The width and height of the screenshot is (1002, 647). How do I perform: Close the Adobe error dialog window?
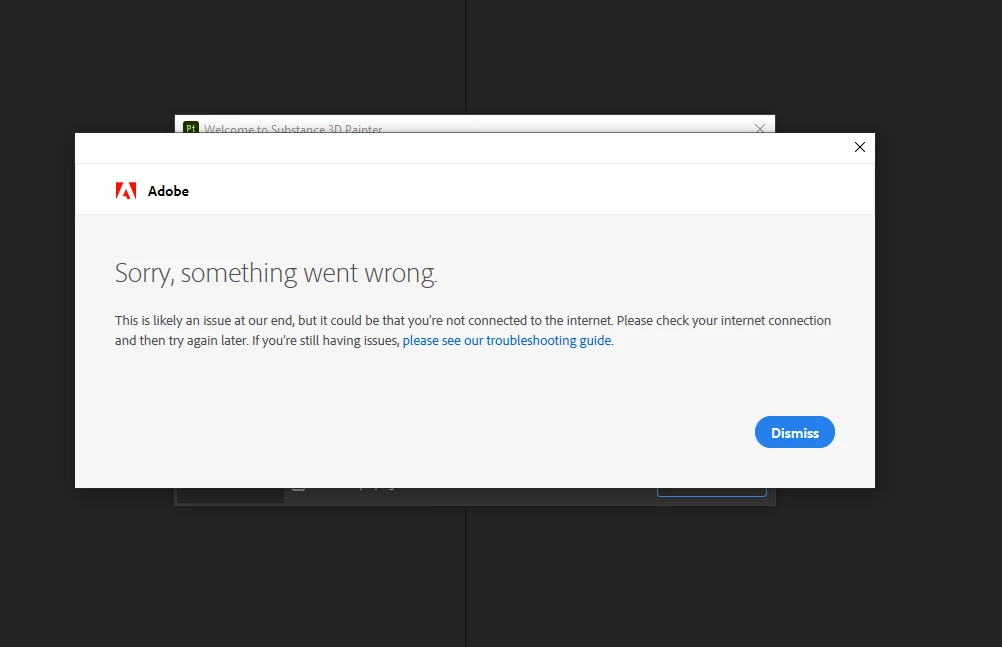(859, 147)
